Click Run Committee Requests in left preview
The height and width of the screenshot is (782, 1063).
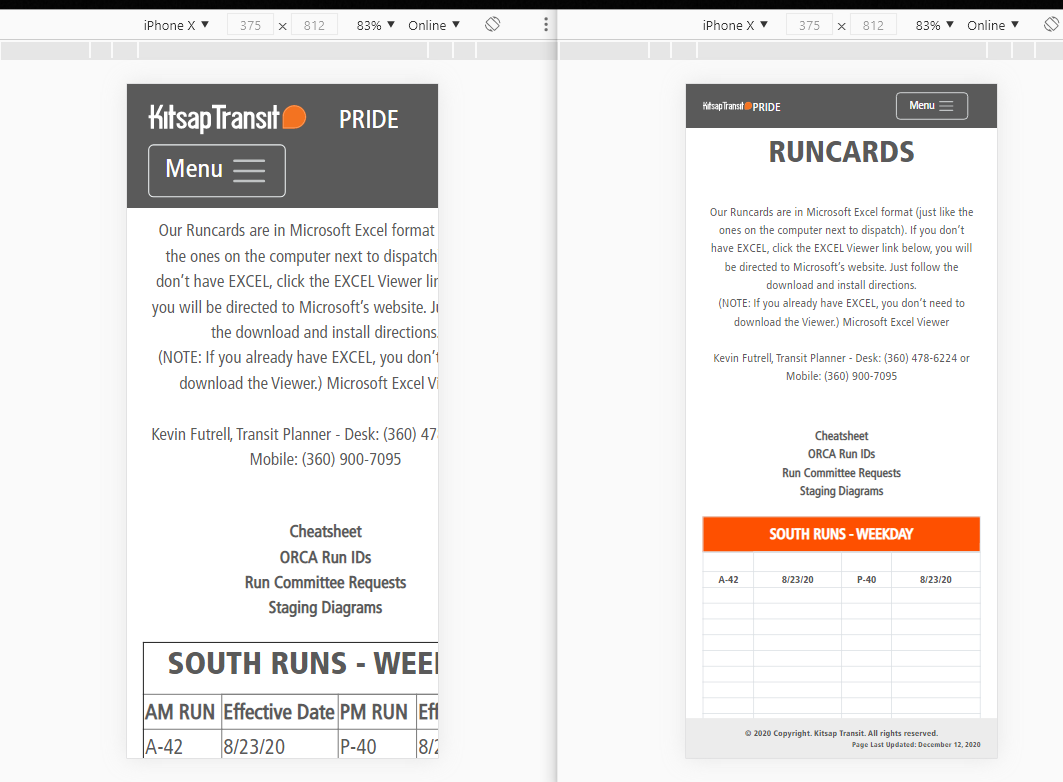325,582
